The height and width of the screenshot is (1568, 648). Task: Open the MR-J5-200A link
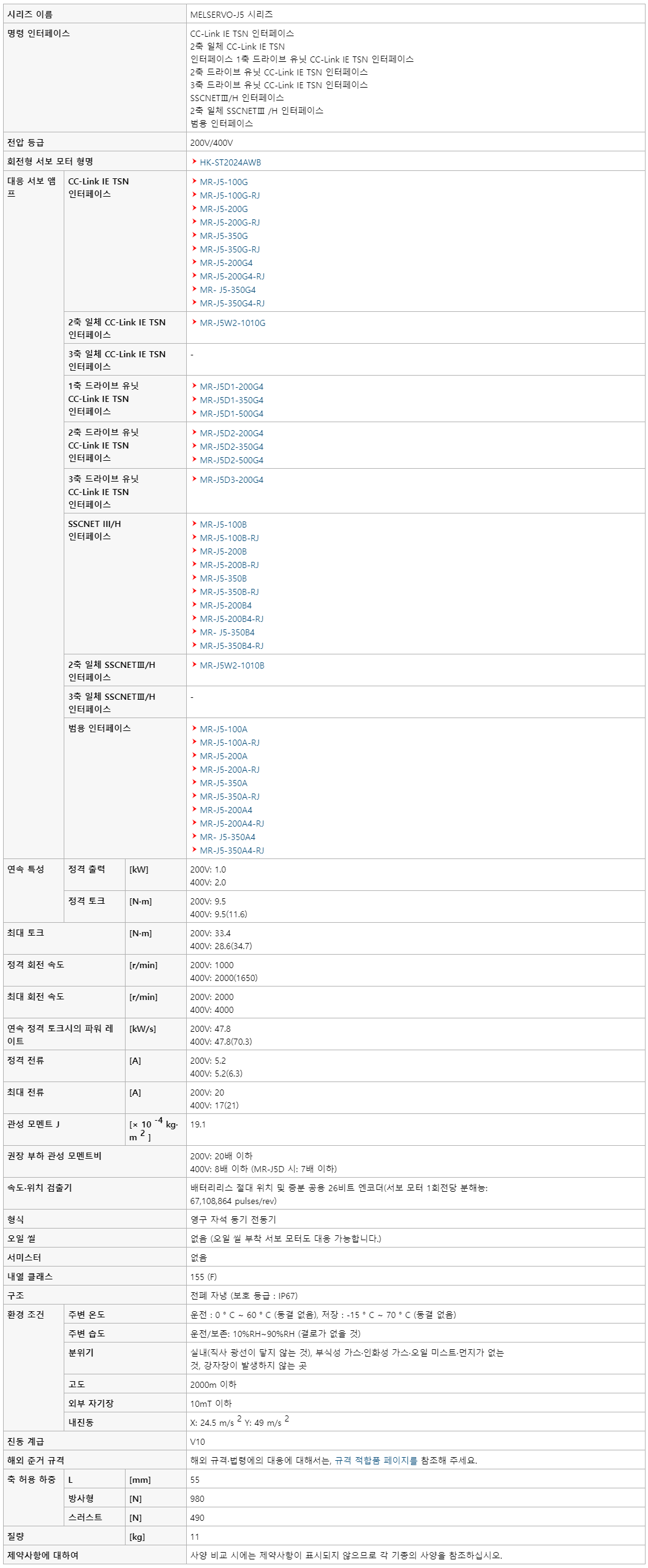coord(224,756)
